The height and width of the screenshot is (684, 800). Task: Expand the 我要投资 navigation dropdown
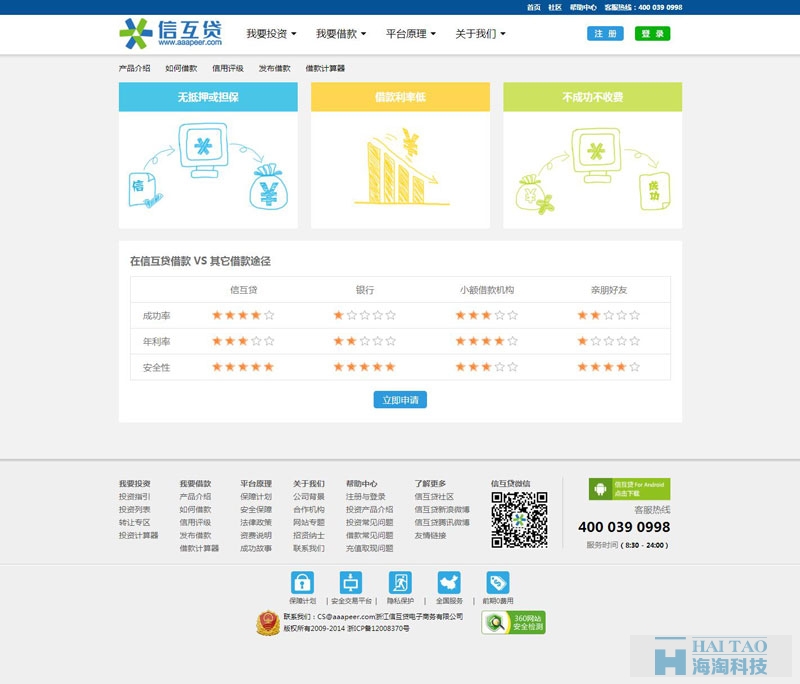[271, 34]
